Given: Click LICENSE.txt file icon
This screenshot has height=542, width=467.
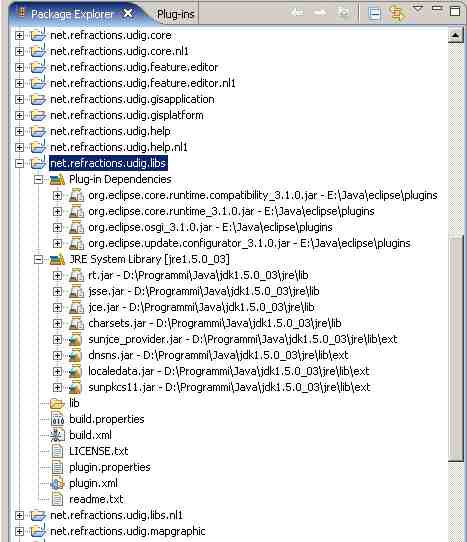Looking at the screenshot, I should click(x=57, y=451).
